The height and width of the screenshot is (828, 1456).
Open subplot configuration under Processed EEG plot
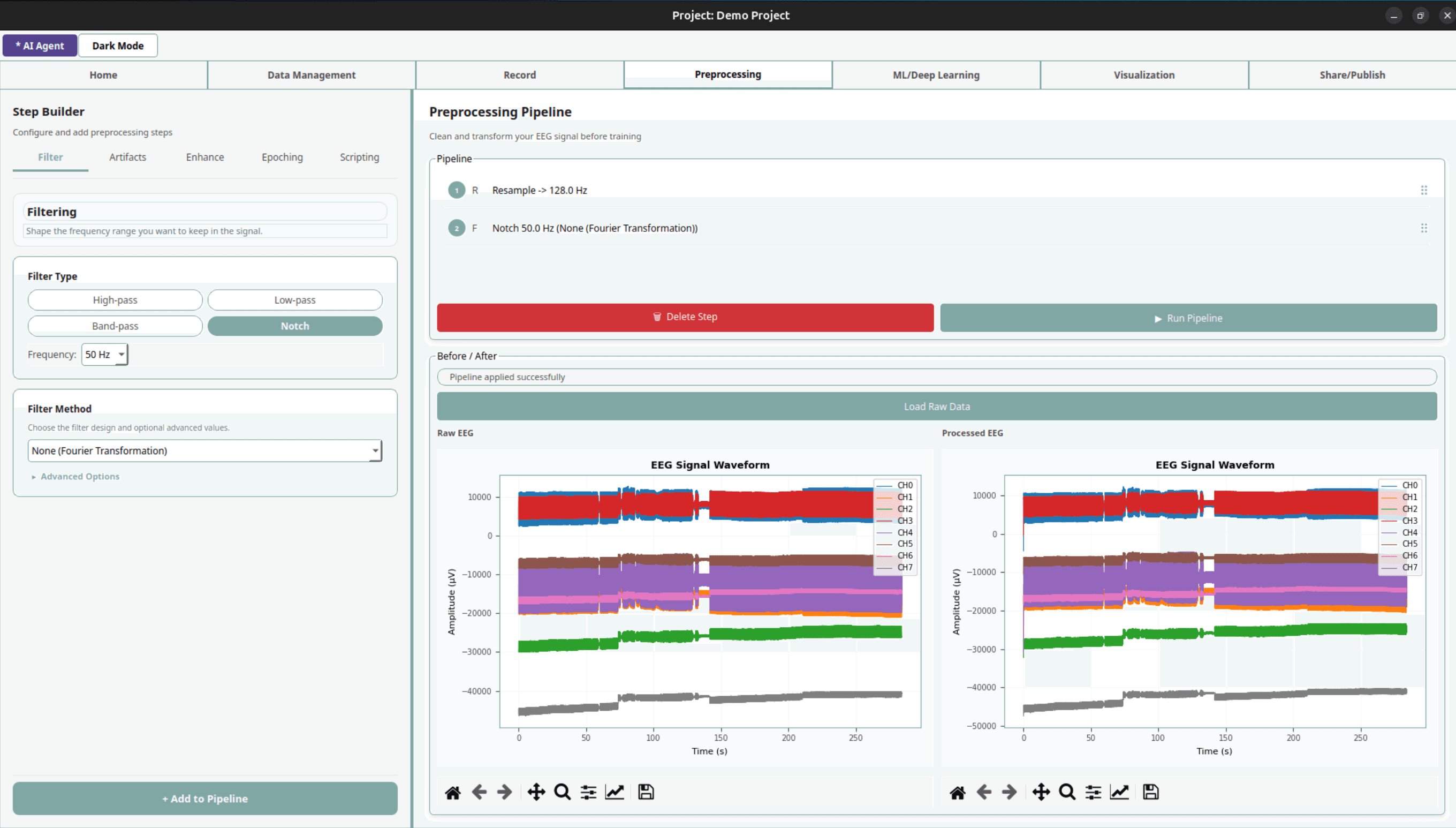pyautogui.click(x=1093, y=792)
